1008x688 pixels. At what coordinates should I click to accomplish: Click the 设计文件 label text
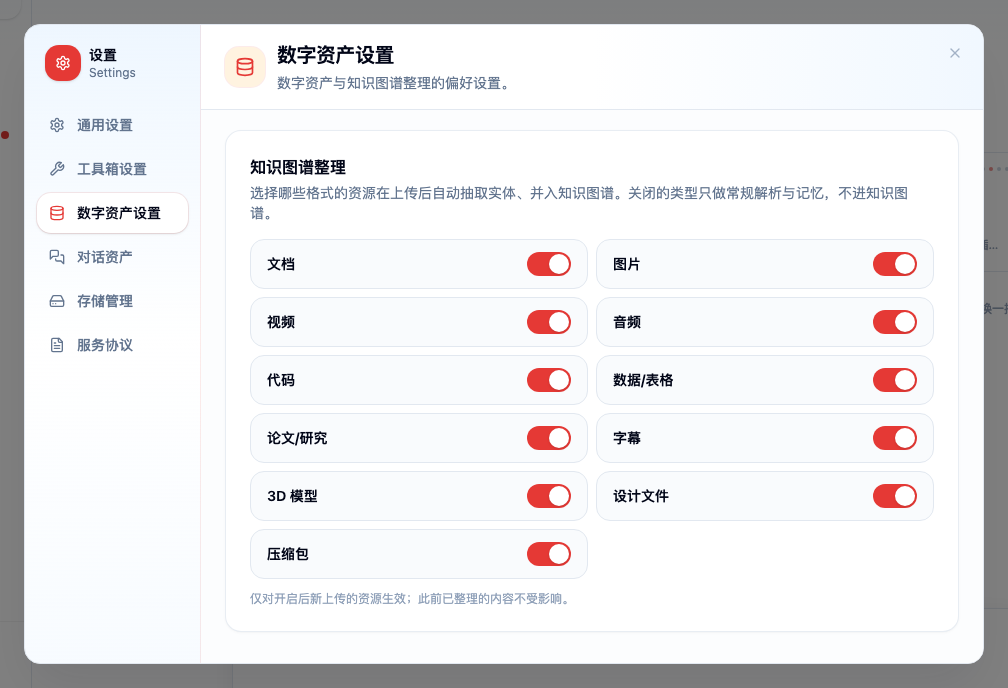[x=641, y=496]
